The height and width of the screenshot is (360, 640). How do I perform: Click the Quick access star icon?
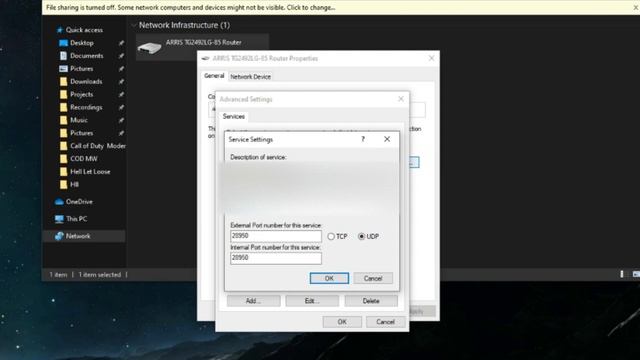point(60,30)
